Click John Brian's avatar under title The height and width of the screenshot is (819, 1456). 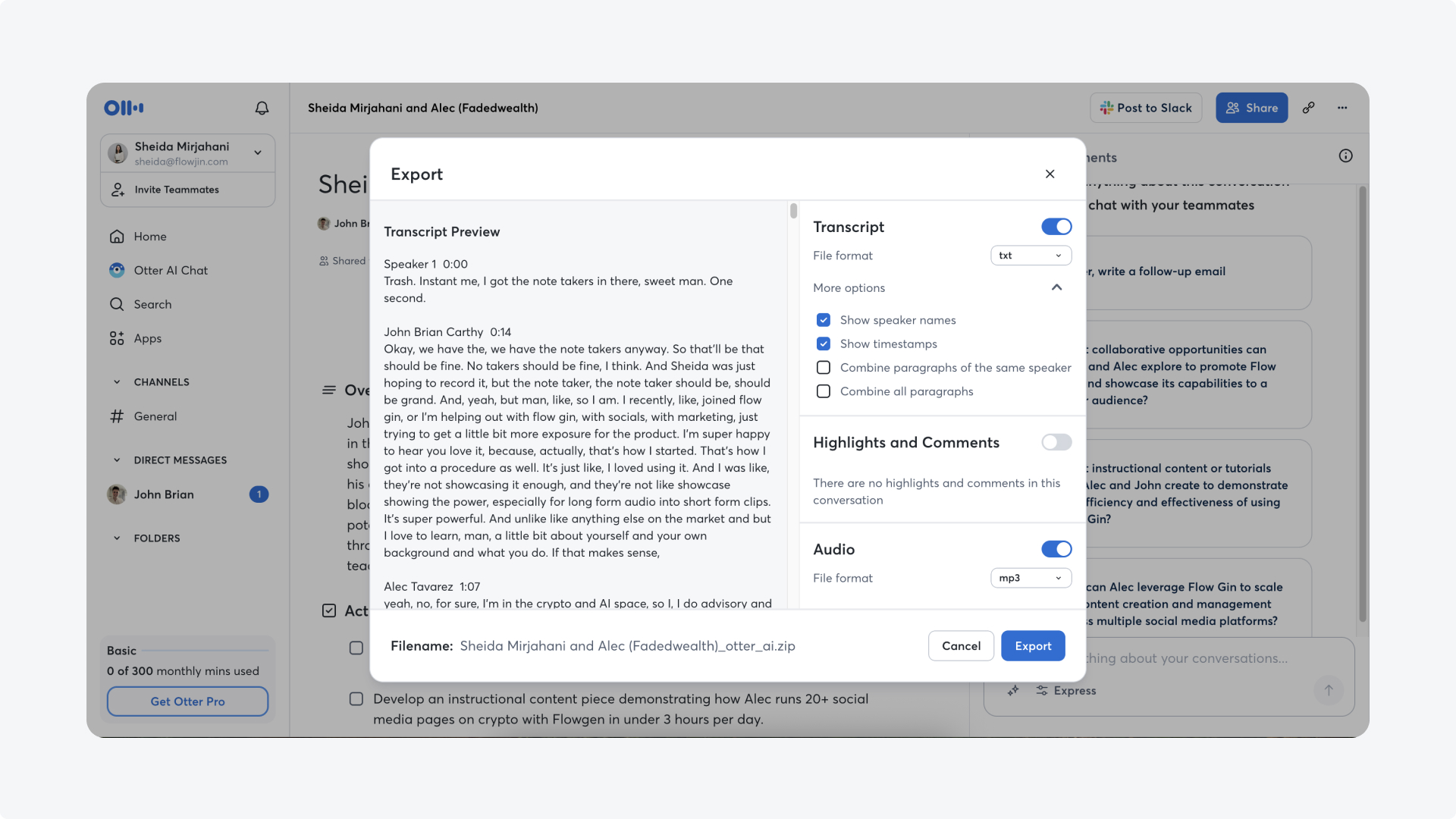[x=324, y=224]
